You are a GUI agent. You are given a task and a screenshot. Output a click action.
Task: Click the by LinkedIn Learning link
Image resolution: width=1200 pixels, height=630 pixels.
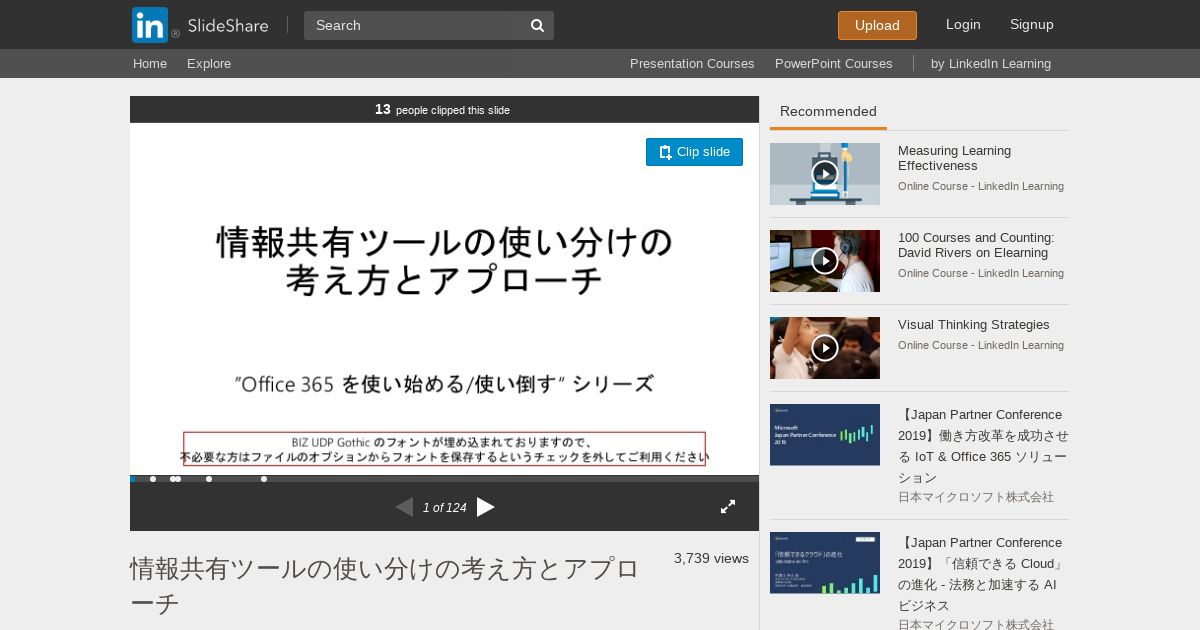[x=991, y=63]
